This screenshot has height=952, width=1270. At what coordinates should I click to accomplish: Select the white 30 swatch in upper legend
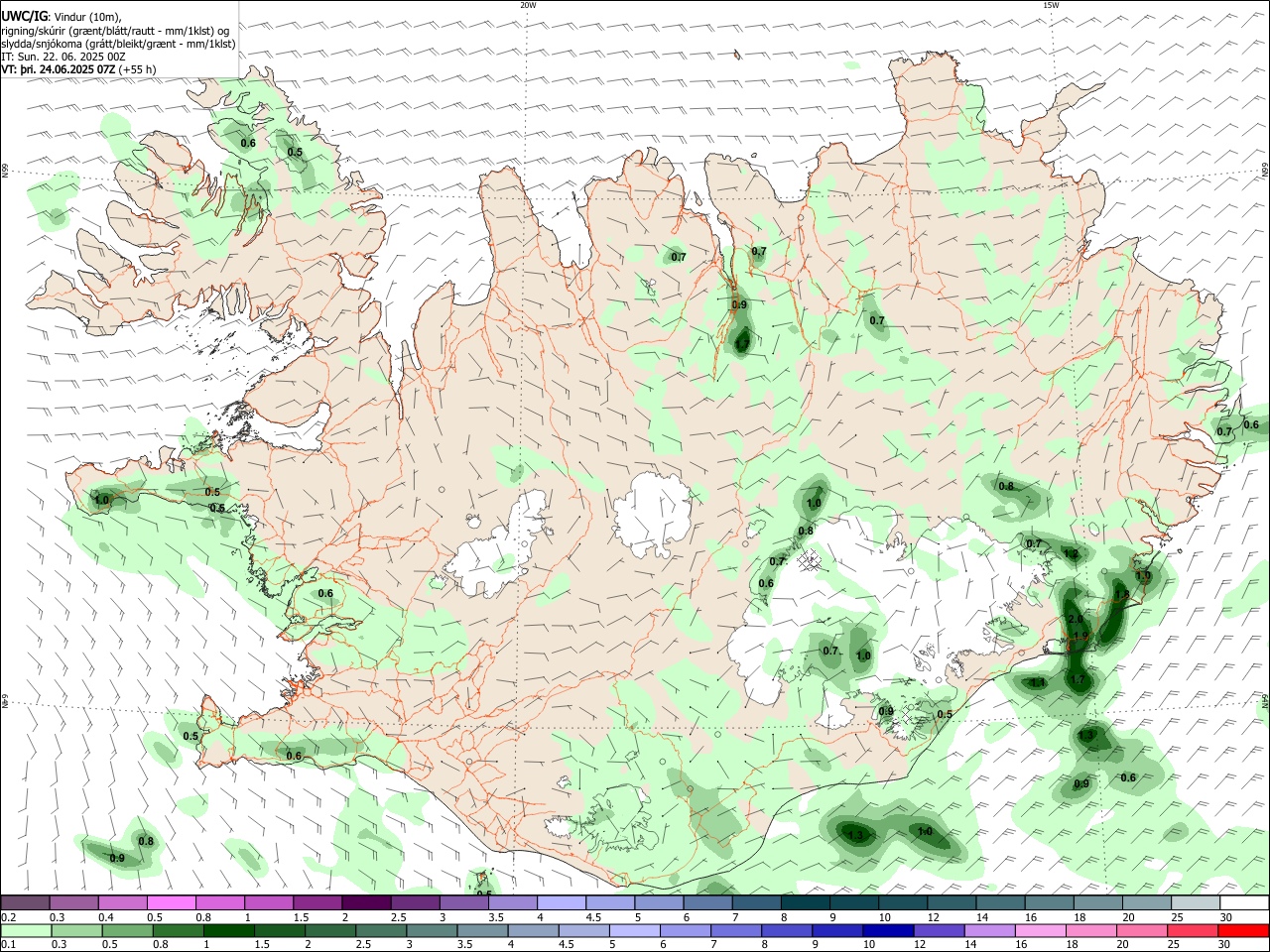(x=1244, y=903)
